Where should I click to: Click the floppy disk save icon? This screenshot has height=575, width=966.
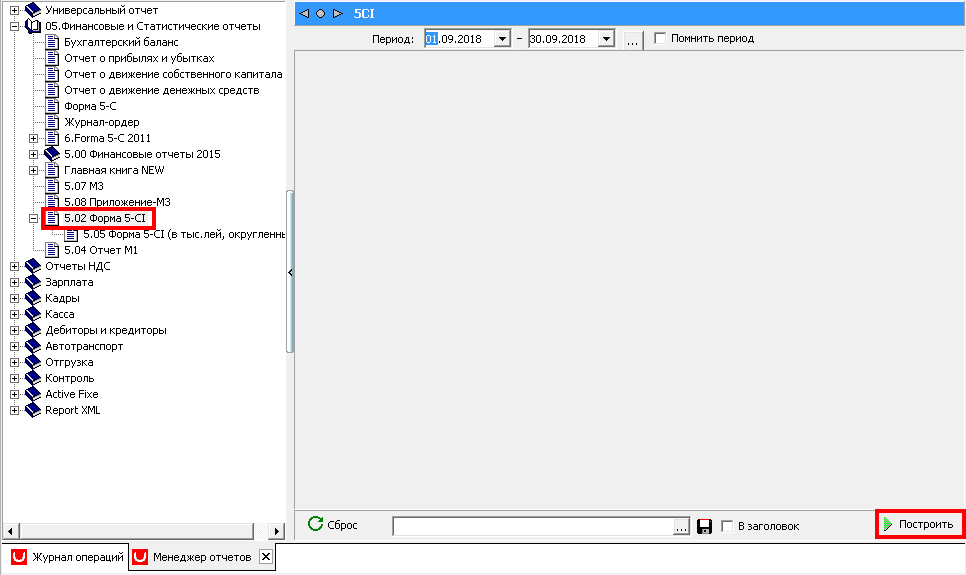click(704, 526)
